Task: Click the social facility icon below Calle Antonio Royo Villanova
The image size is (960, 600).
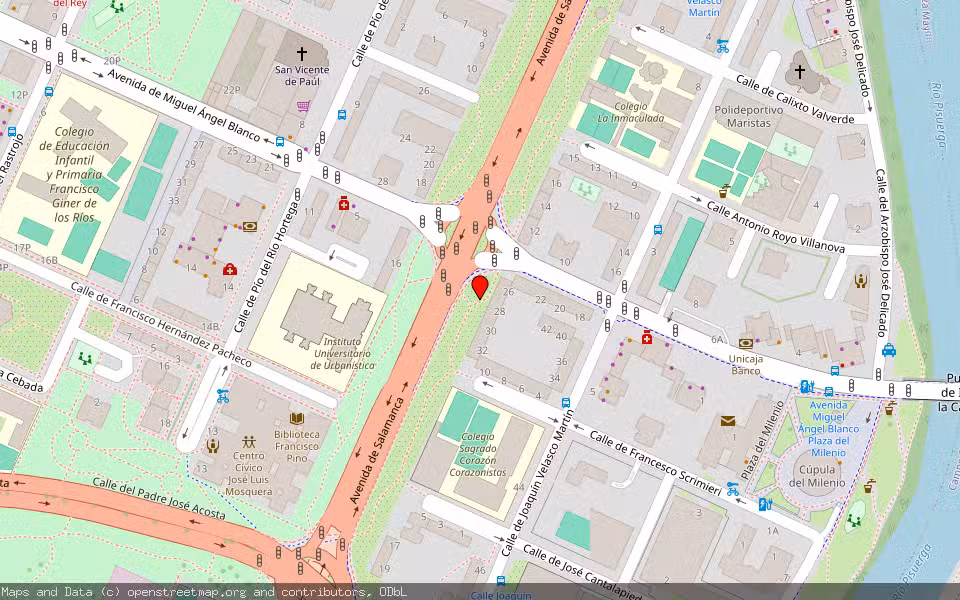Action: coord(861,280)
